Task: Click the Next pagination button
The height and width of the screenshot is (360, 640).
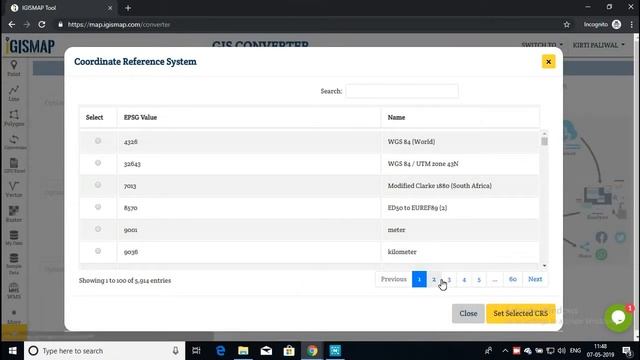Action: point(535,279)
